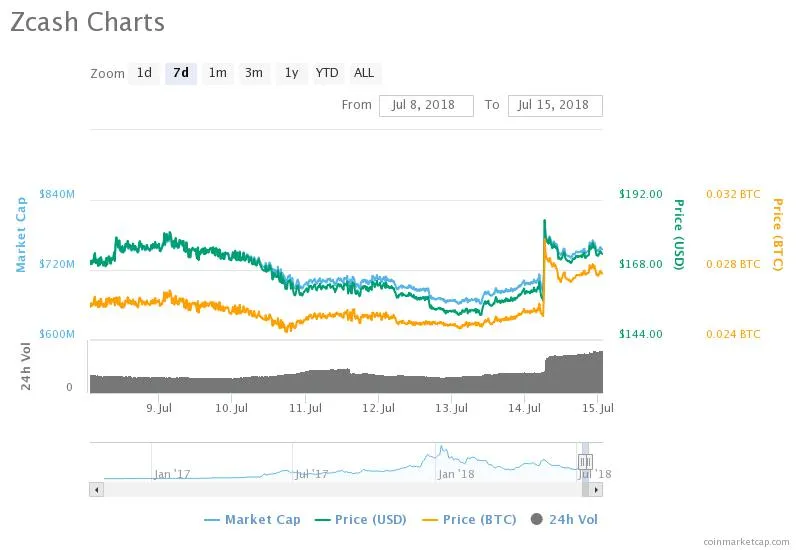Click the 10. Jul x-axis label
Viewport: 800px width, 550px height.
tap(231, 408)
